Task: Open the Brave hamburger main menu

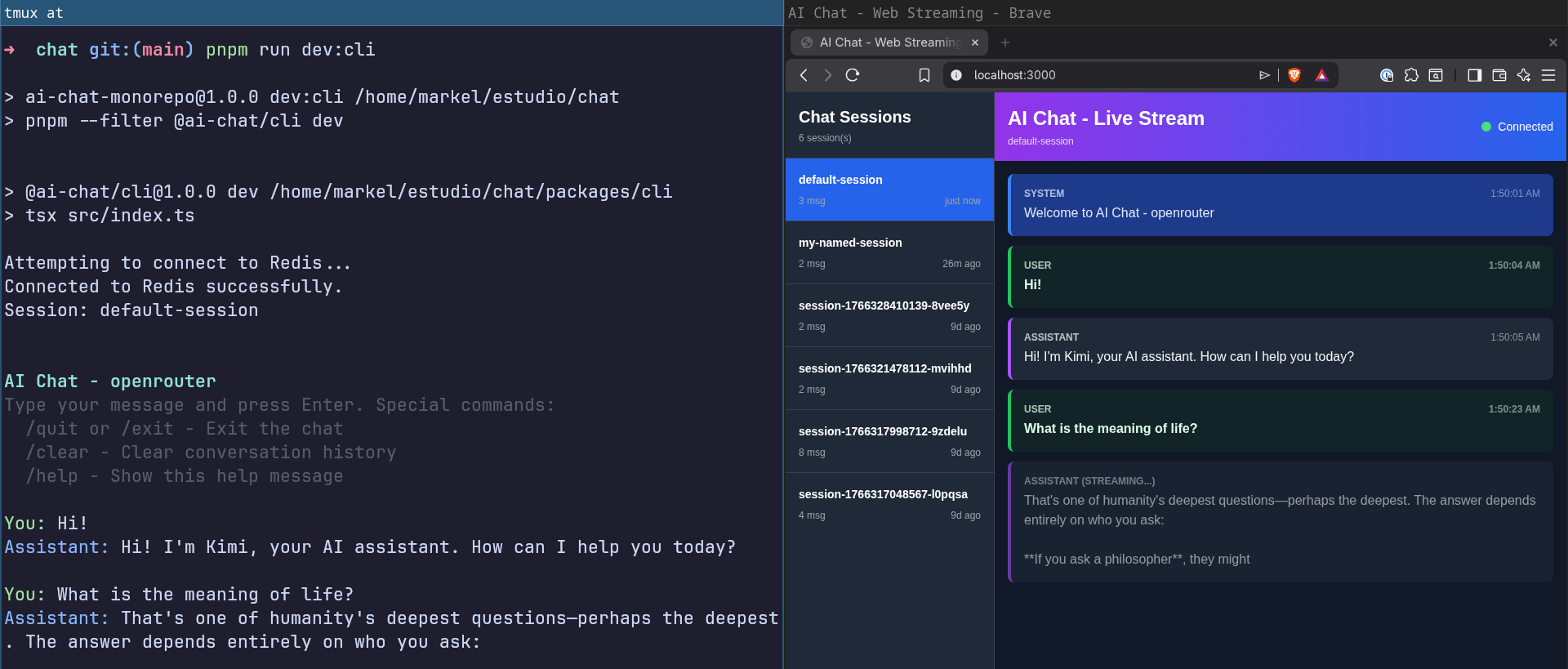Action: (1548, 75)
